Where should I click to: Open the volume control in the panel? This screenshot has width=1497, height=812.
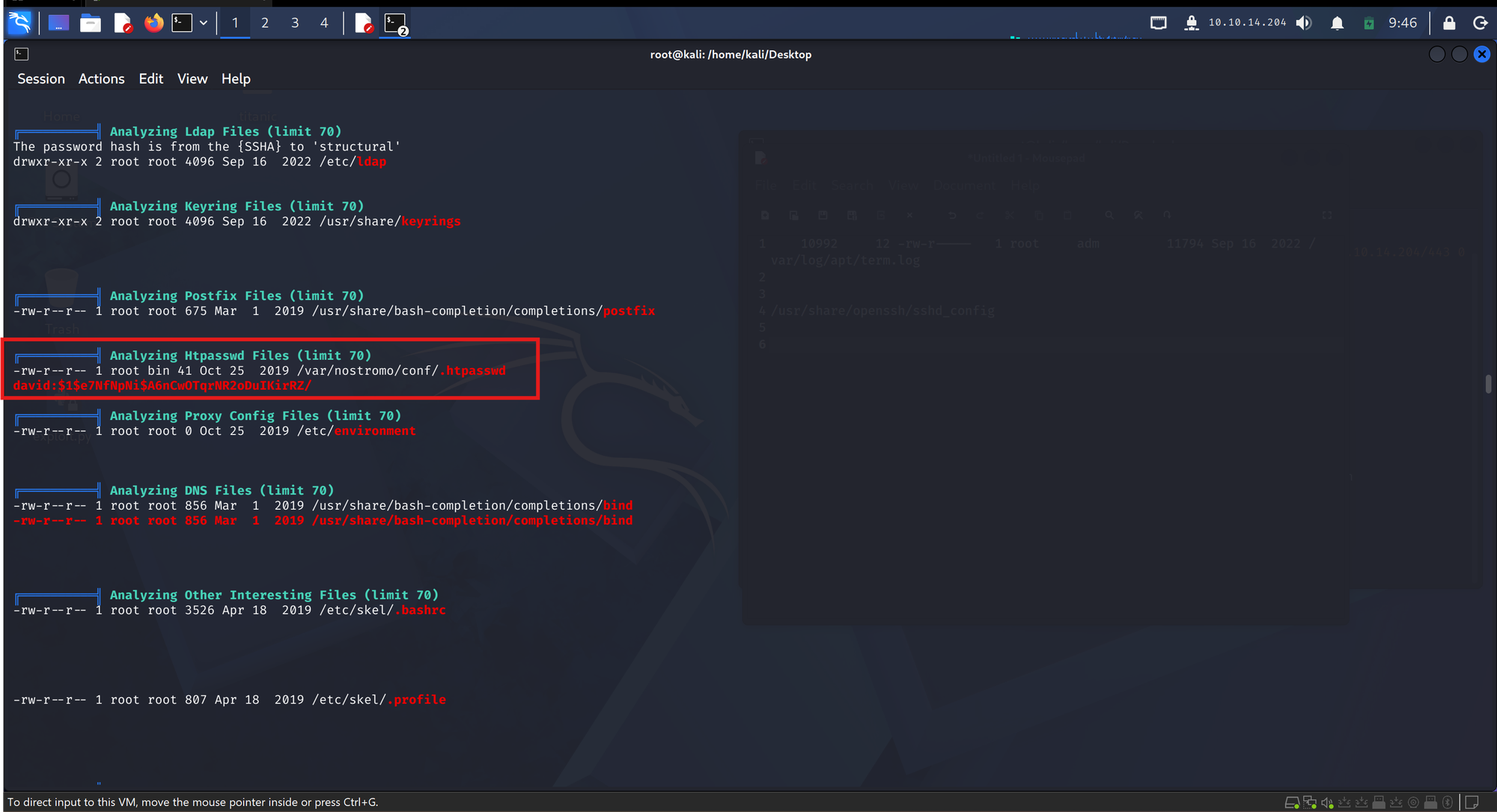[x=1304, y=23]
